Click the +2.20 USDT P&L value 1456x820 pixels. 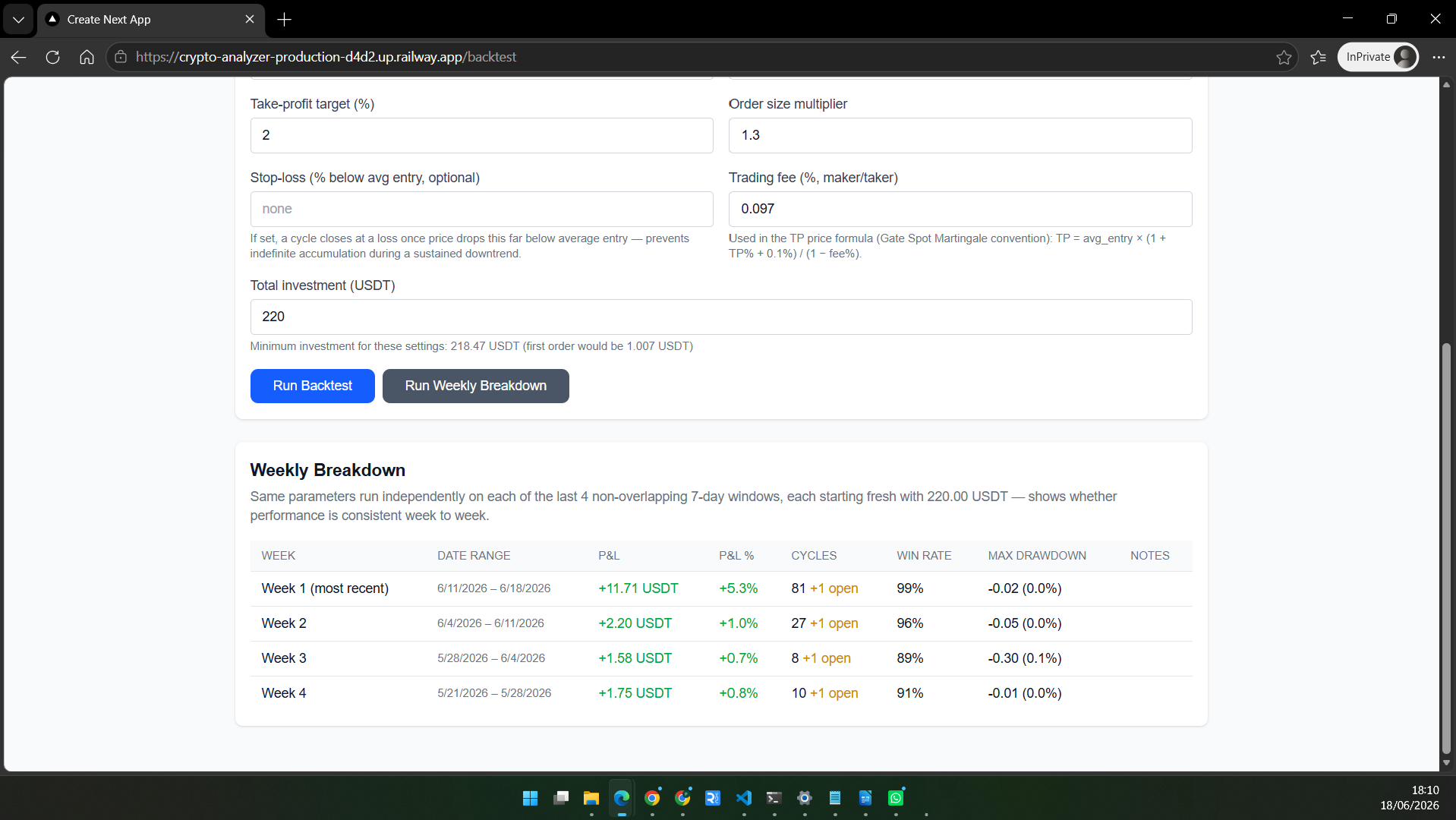coord(635,623)
